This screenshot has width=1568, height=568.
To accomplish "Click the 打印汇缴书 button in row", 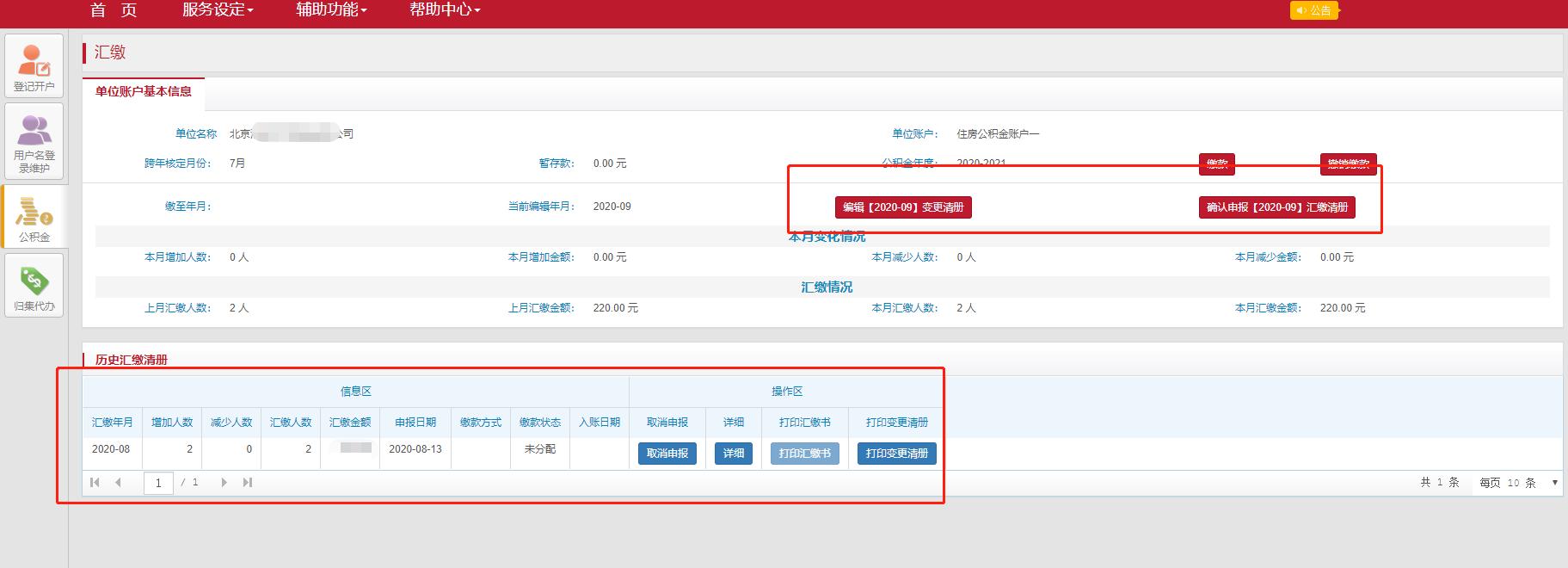I will 805,454.
